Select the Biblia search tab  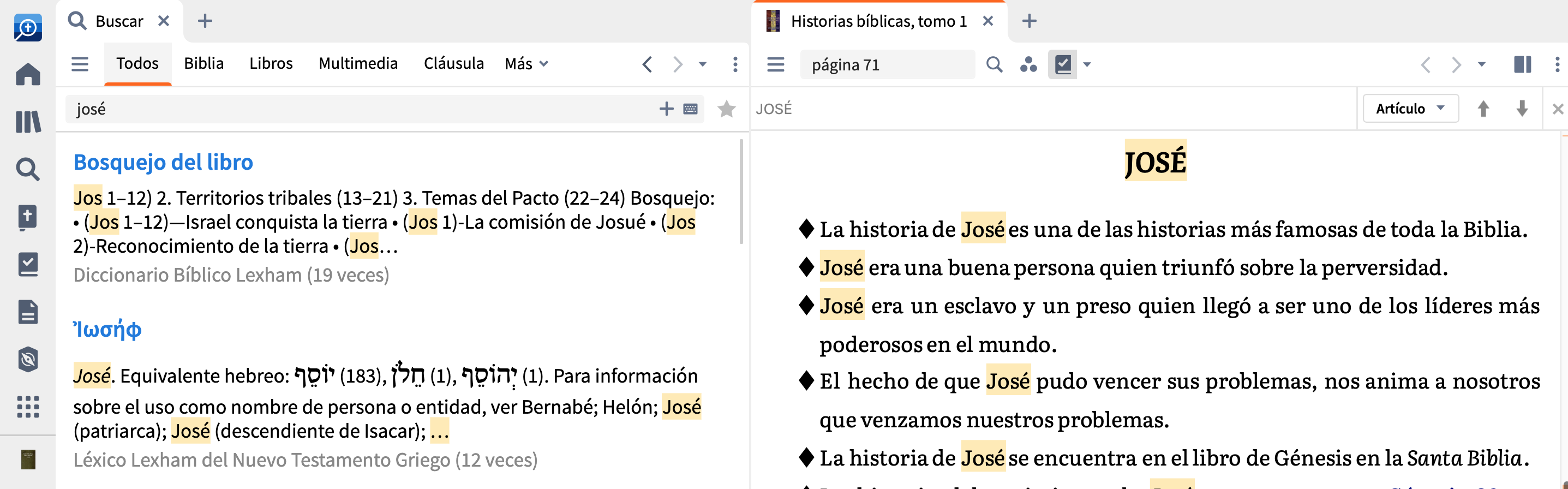coord(204,63)
